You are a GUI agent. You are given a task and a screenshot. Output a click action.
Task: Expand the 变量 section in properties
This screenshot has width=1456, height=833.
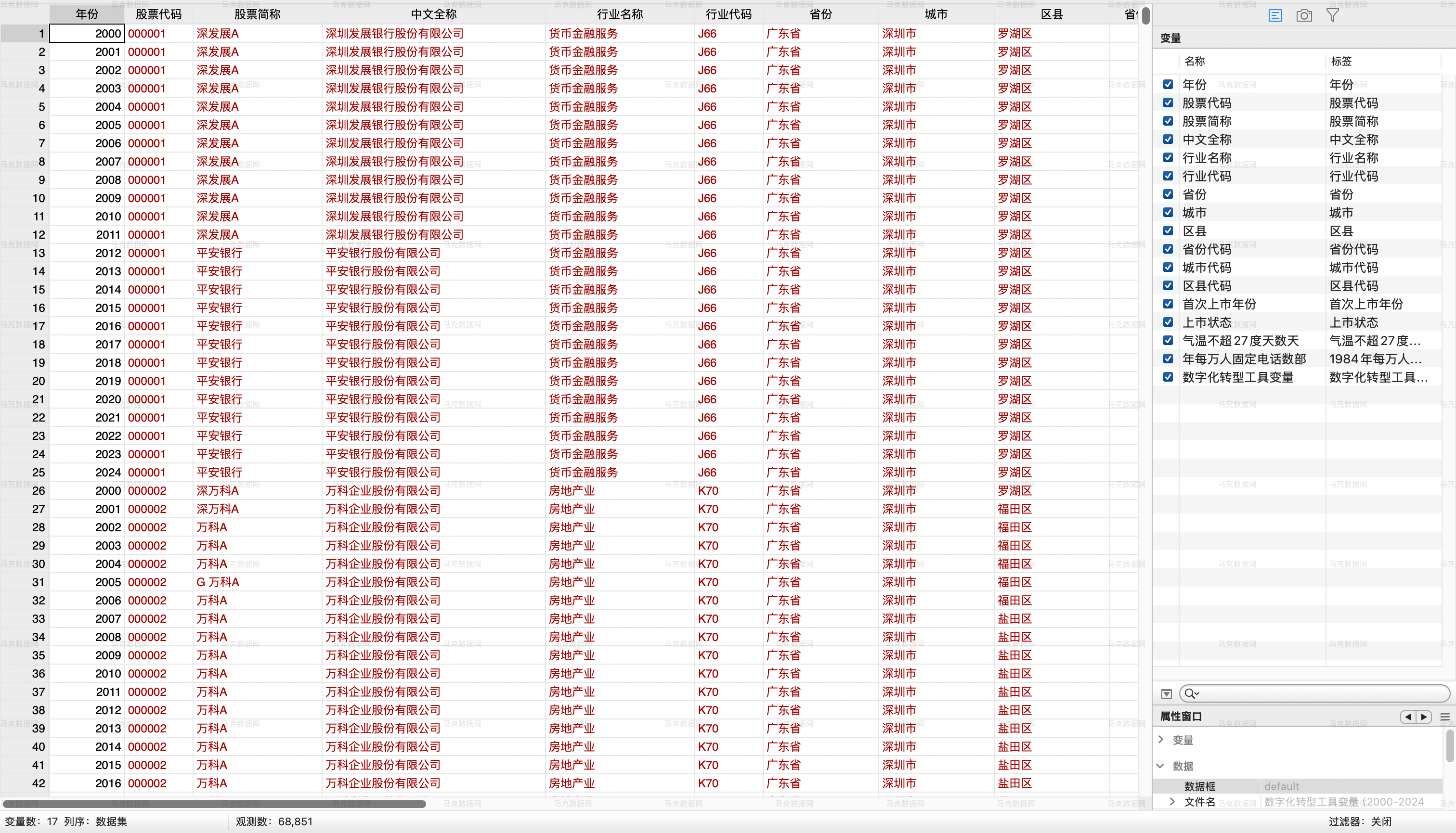click(x=1161, y=739)
